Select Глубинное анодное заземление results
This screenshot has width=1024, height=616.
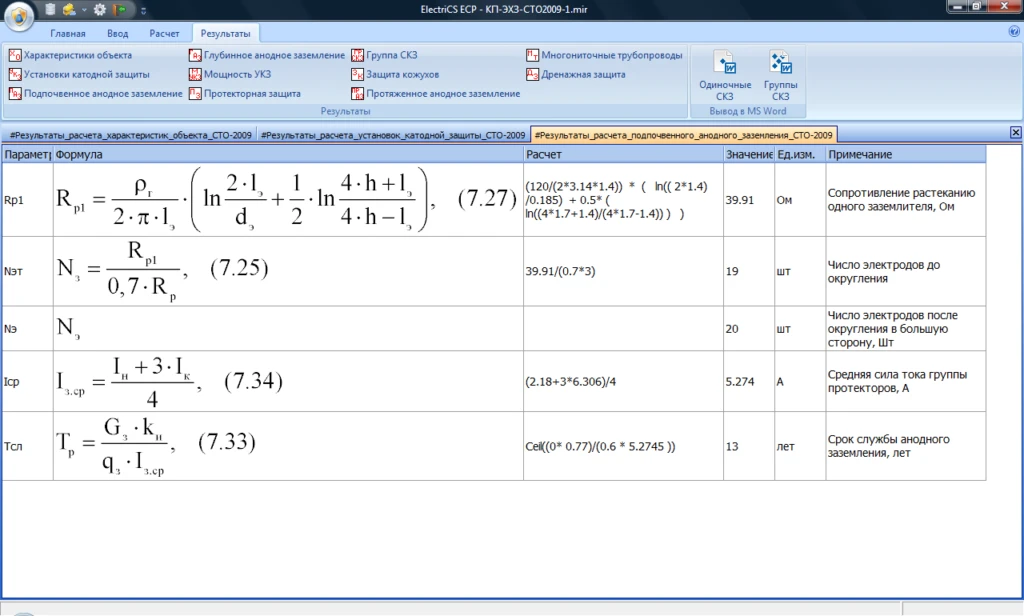[x=266, y=55]
